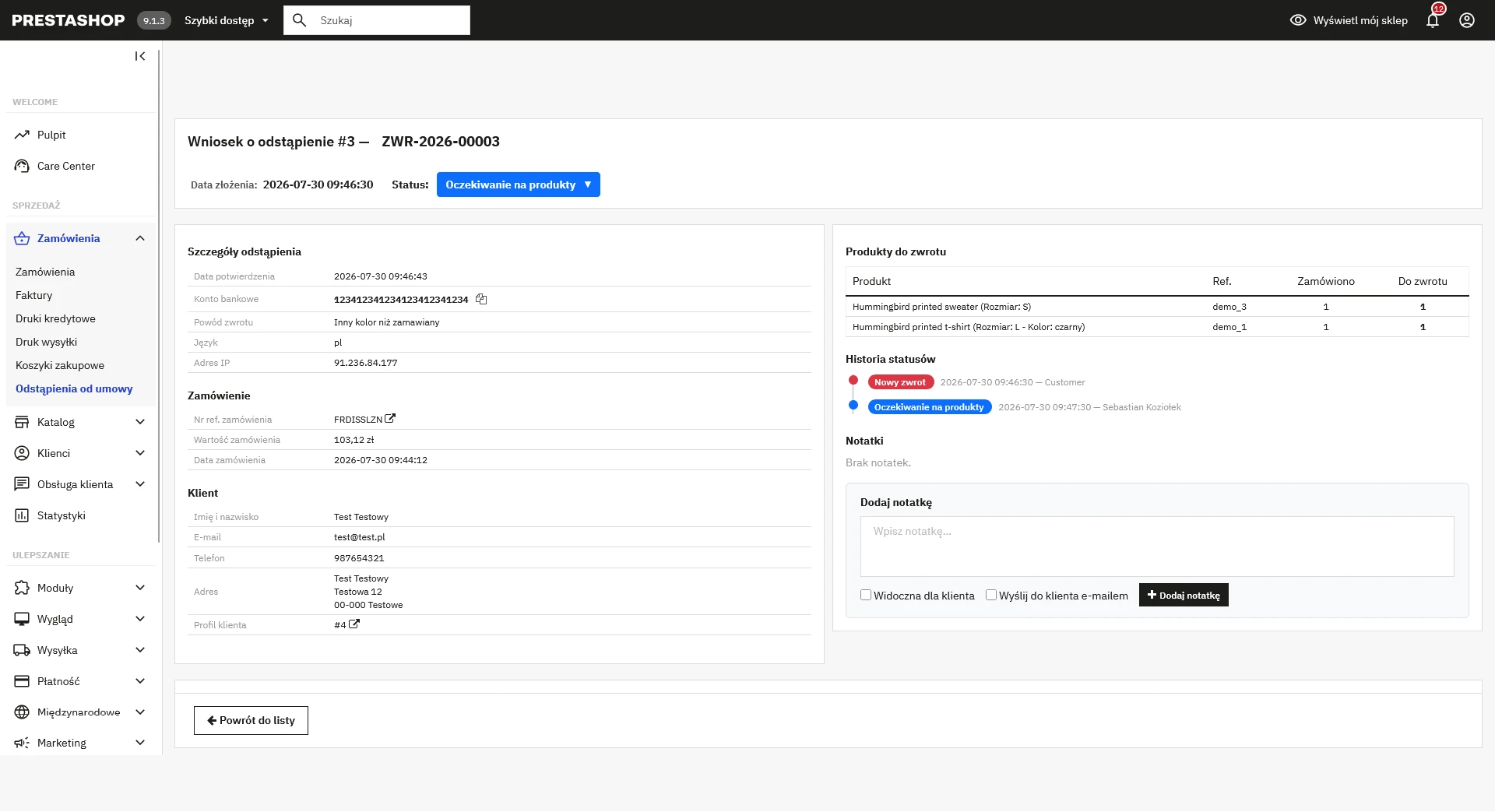Tick the Wyślij do klienta e-mailem checkbox

click(x=991, y=595)
